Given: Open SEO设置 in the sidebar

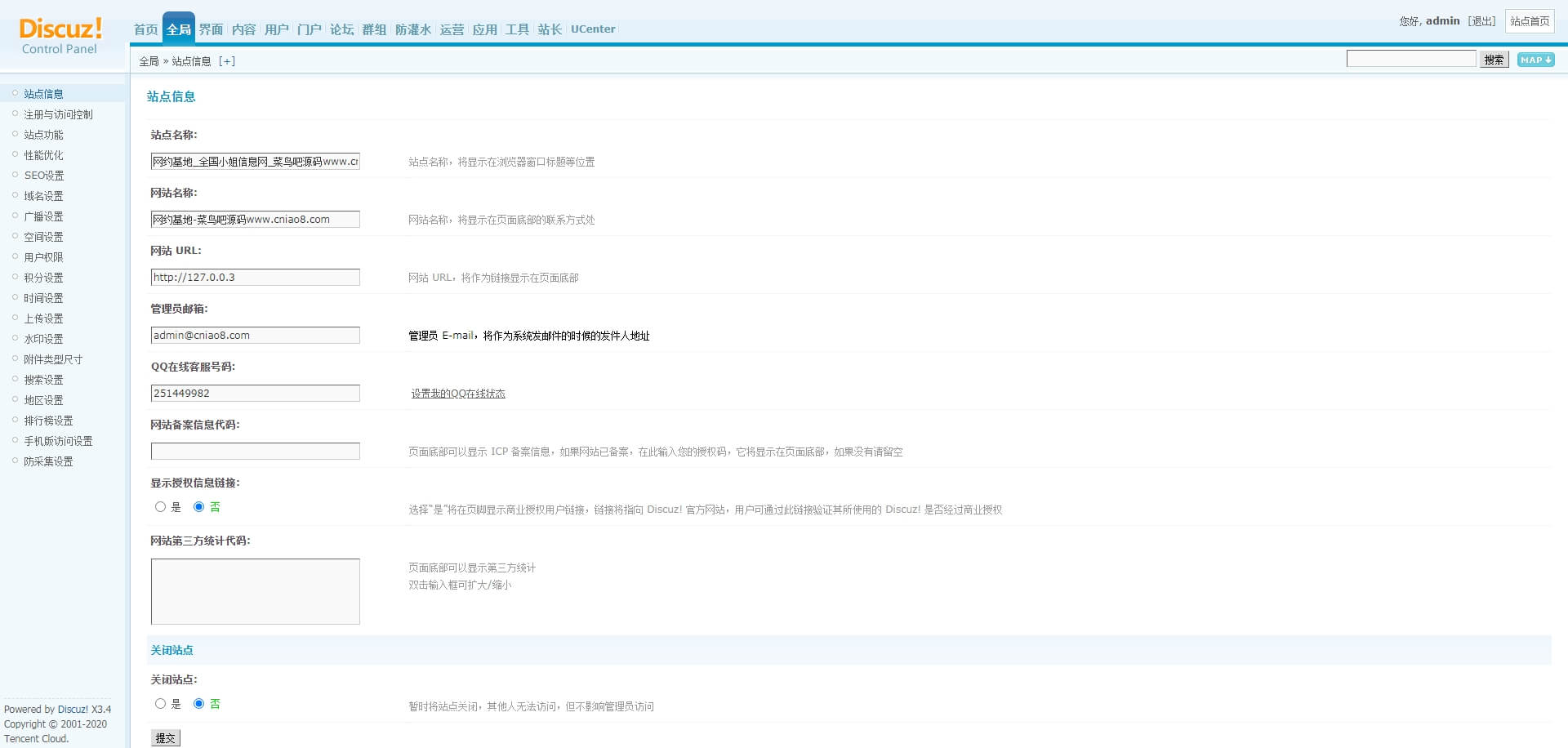Looking at the screenshot, I should [x=43, y=176].
